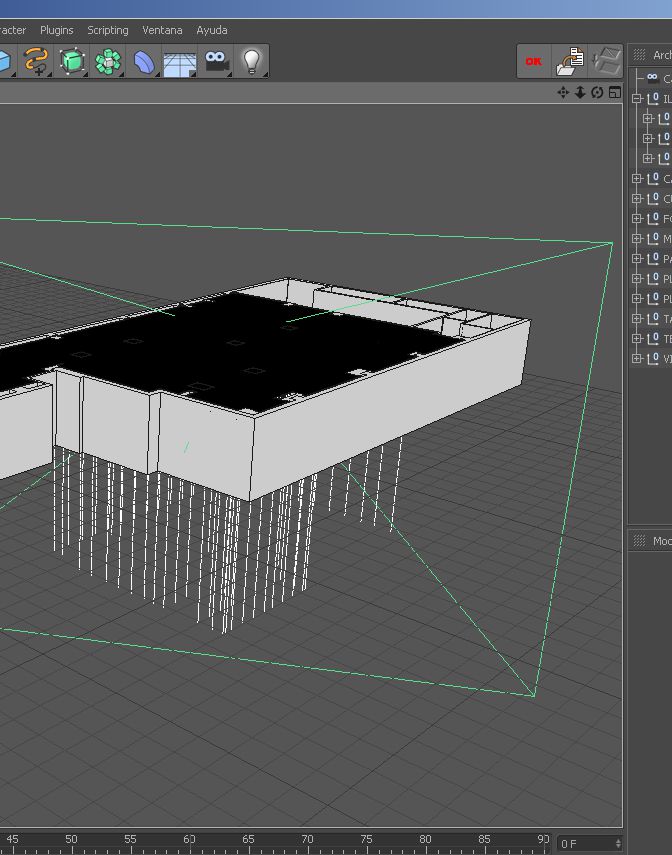Click the null icon of the VI row
This screenshot has height=855, width=672.
click(653, 358)
